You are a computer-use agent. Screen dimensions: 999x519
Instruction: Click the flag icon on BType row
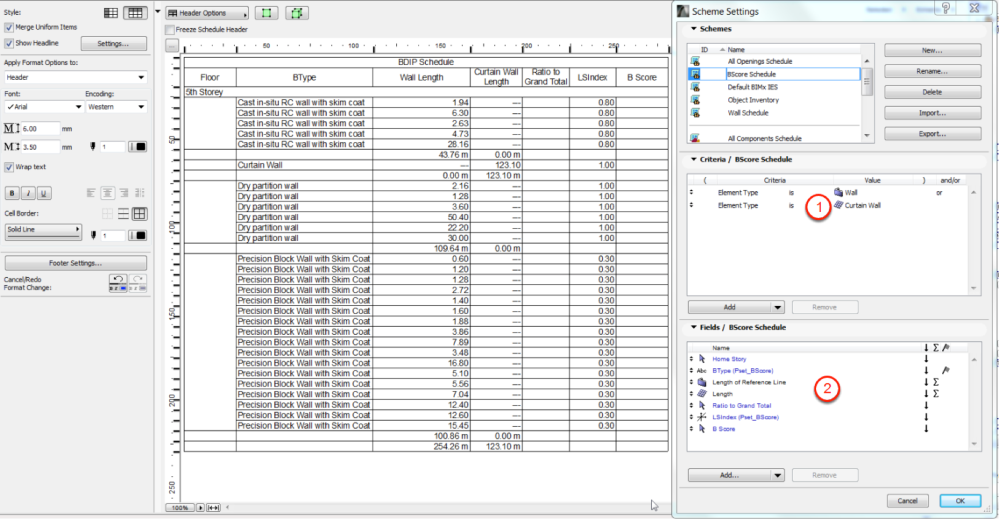945,370
